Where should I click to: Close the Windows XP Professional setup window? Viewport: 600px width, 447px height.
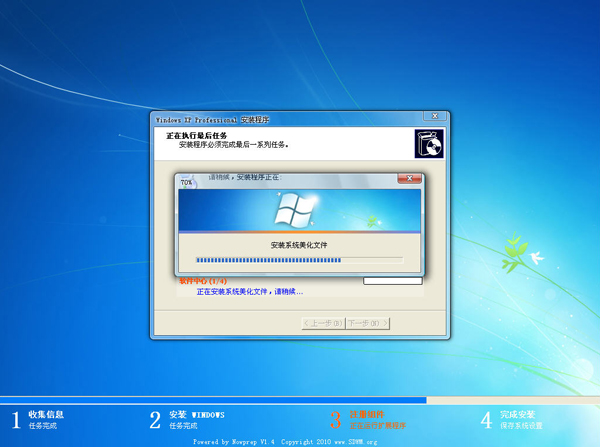pos(435,116)
